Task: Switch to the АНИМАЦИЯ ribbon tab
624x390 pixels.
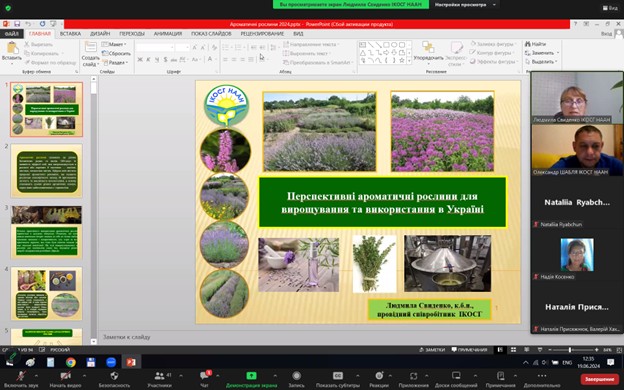Action: (x=168, y=34)
